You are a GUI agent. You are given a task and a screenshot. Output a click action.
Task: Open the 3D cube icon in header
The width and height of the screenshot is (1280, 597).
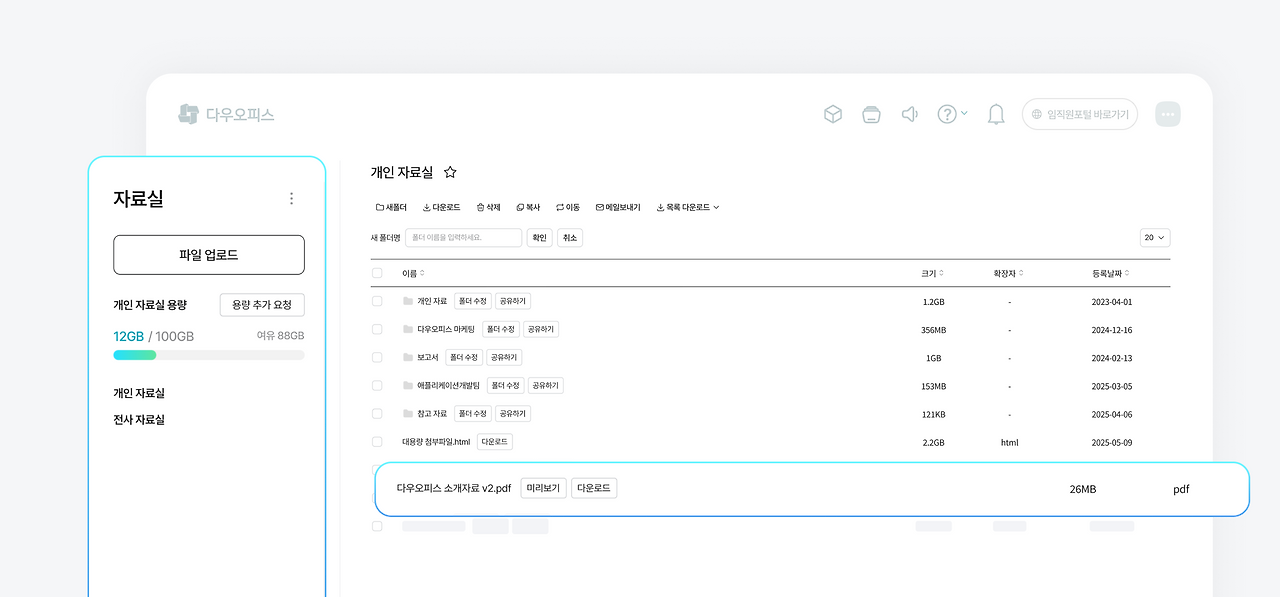tap(832, 114)
